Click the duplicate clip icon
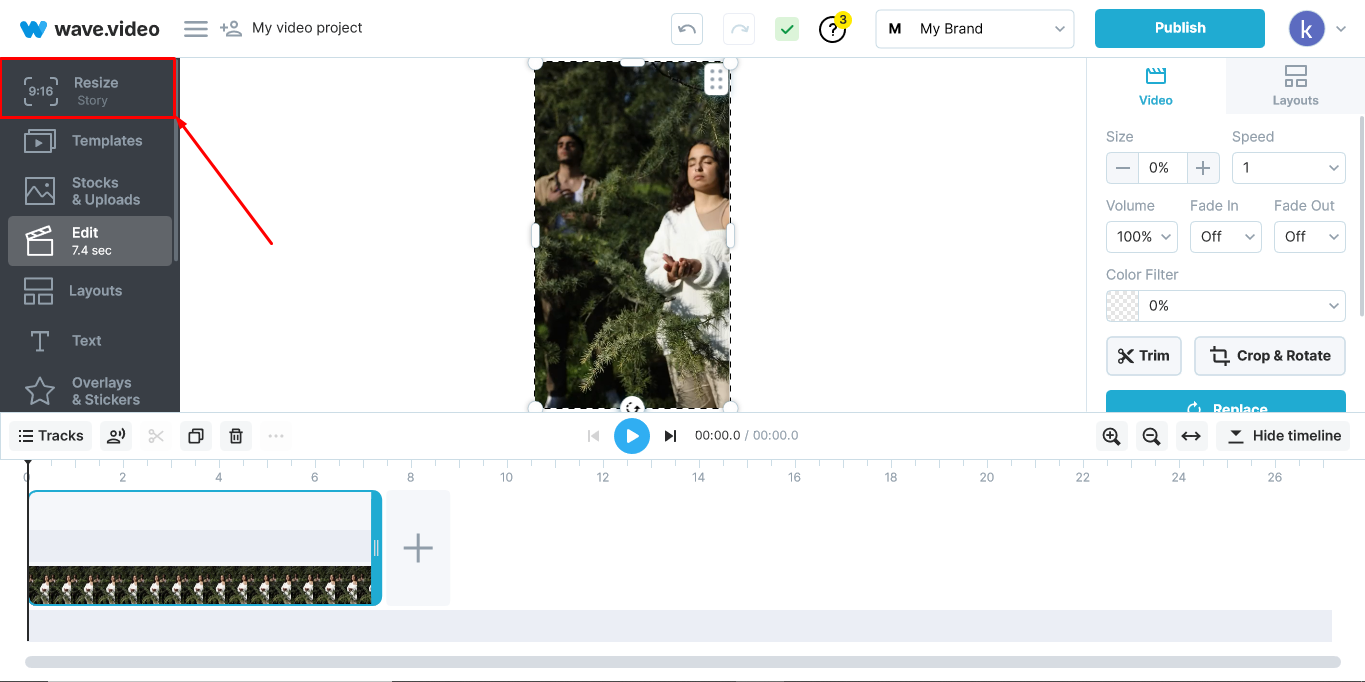Image resolution: width=1365 pixels, height=682 pixels. point(196,436)
